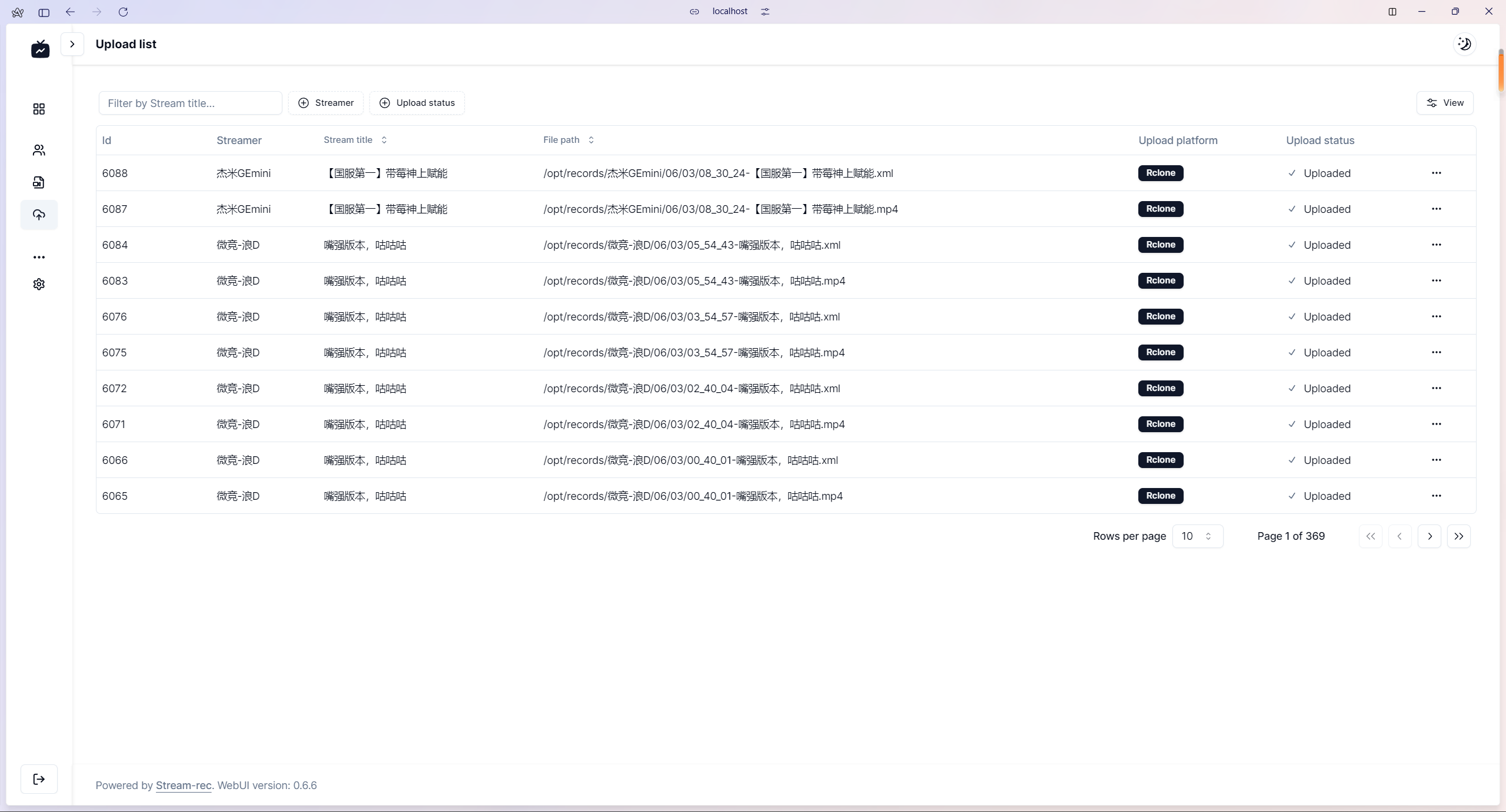Click the orange page scrollbar thumb
Screen dimensions: 1506x812
(x=1501, y=73)
